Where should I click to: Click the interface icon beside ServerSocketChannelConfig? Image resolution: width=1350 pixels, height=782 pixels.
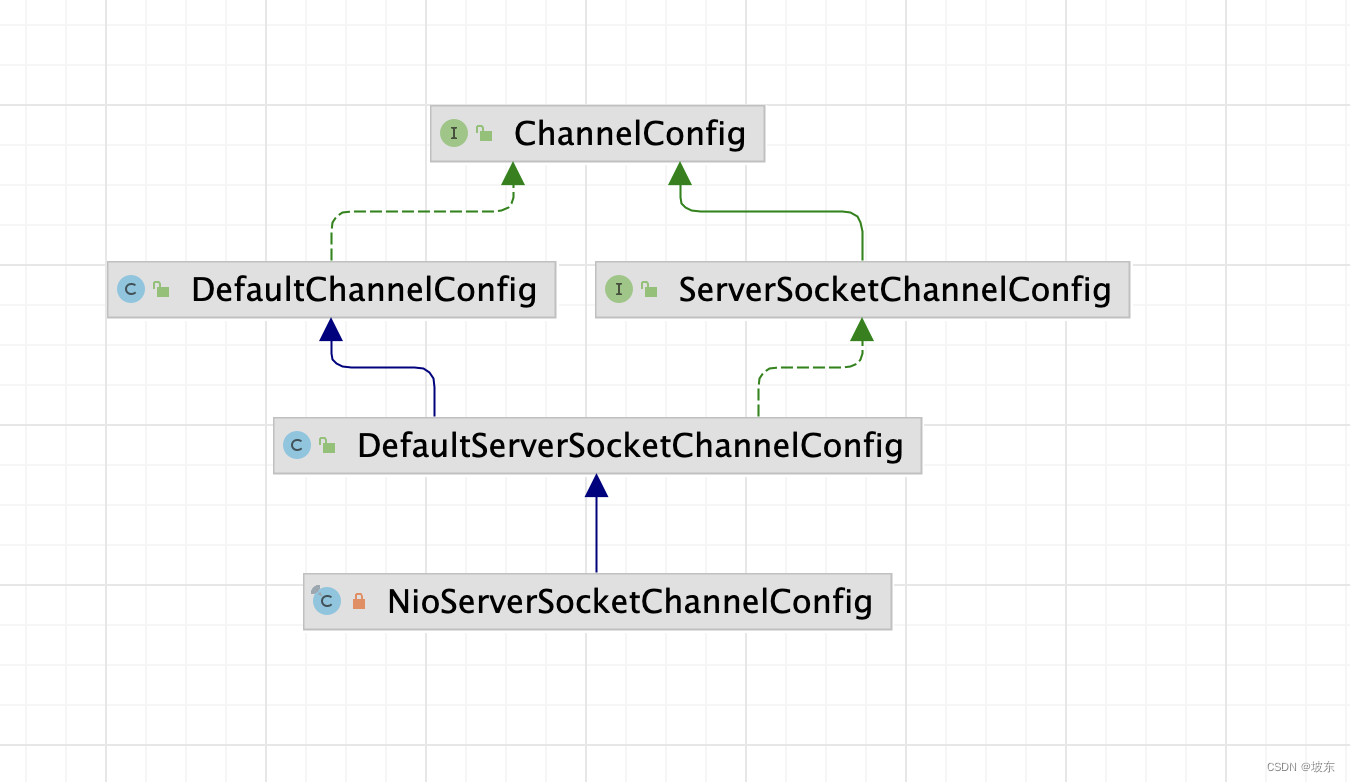(619, 290)
